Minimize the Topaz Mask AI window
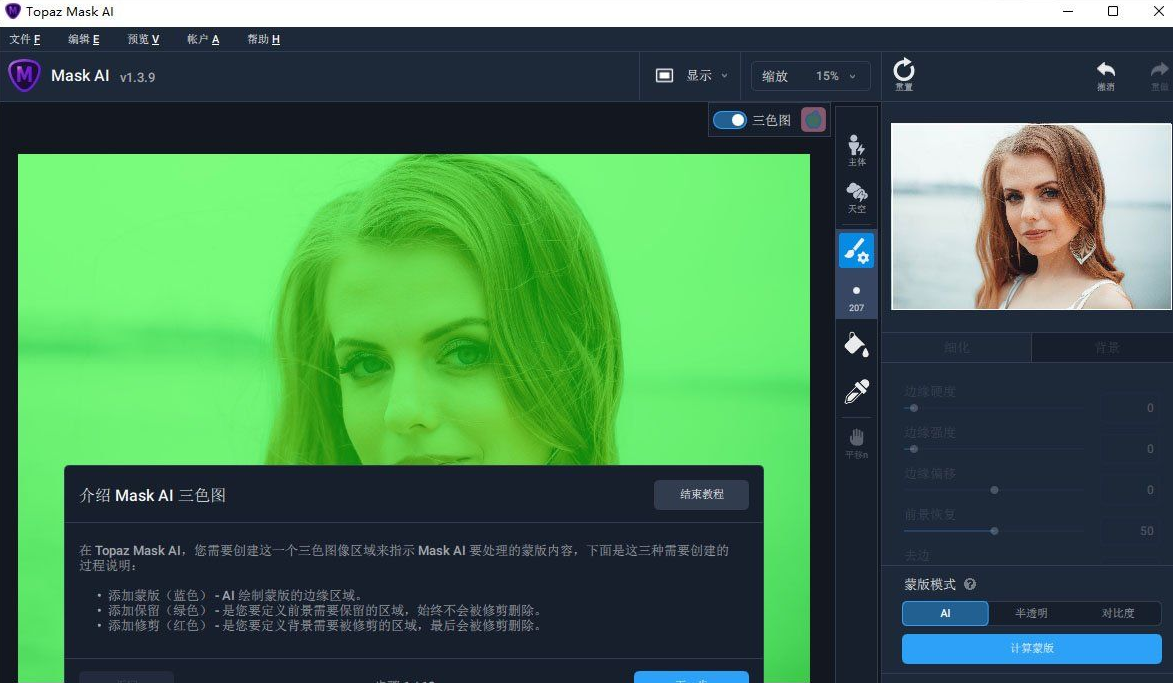Image resolution: width=1173 pixels, height=683 pixels. pos(1068,11)
